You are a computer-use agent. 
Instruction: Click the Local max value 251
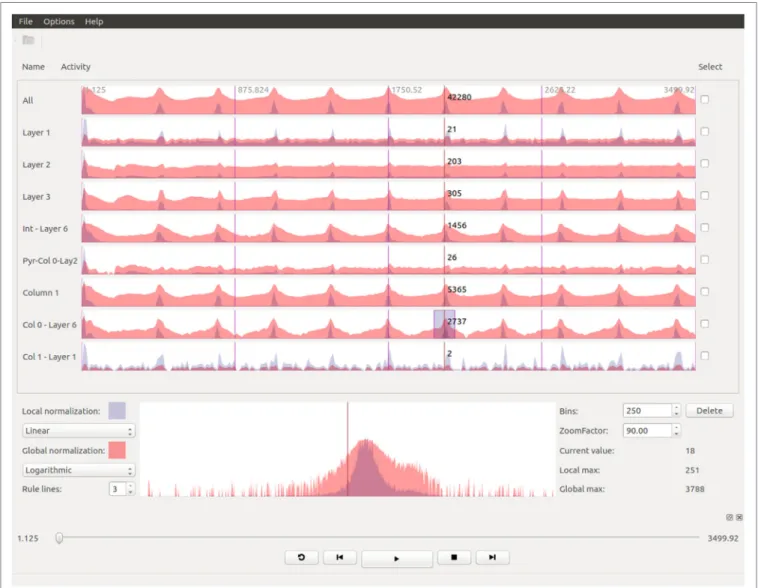click(x=692, y=470)
